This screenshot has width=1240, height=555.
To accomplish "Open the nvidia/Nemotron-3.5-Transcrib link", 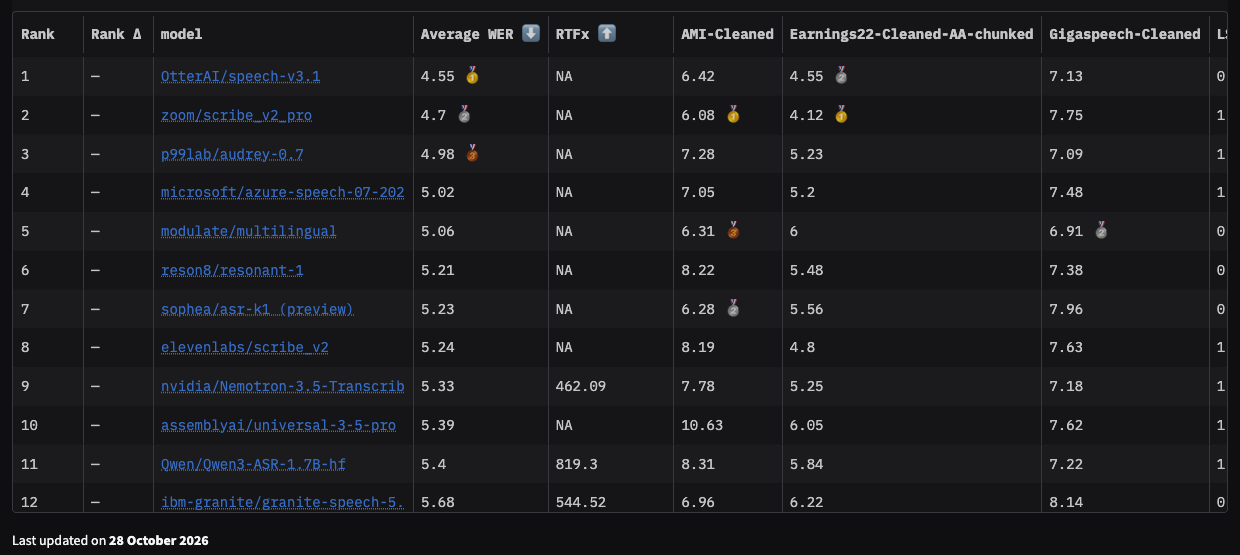I will coord(283,386).
